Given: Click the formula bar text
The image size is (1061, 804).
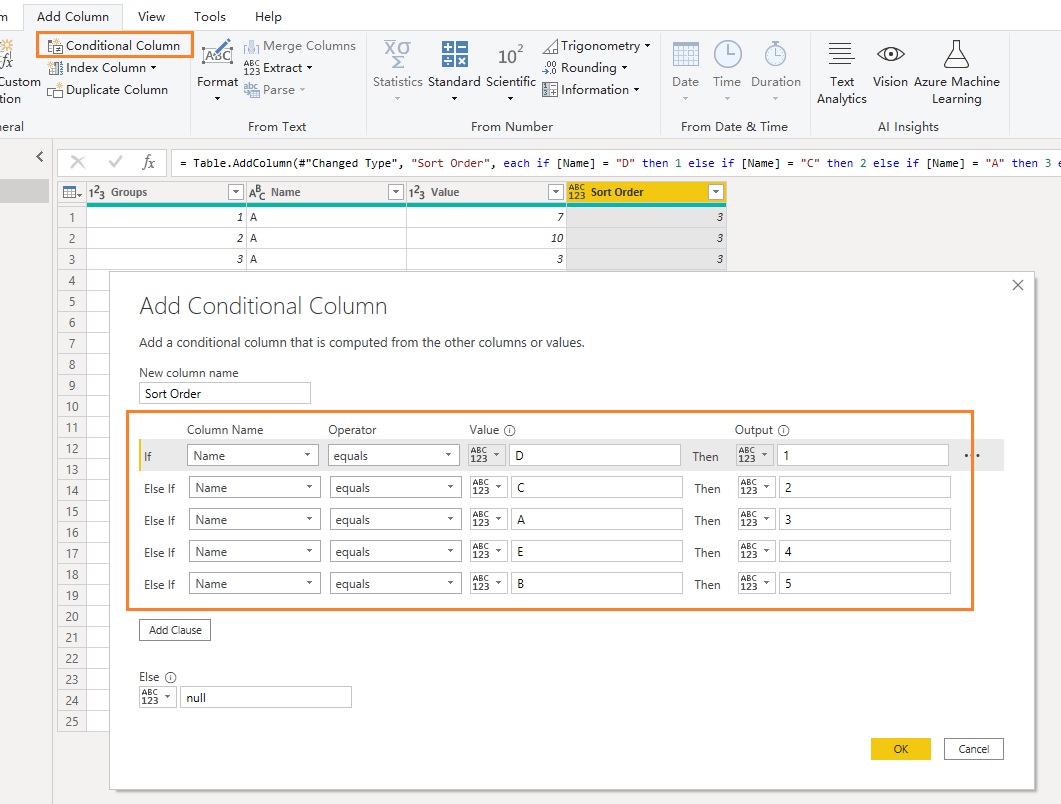Looking at the screenshot, I should [616, 163].
